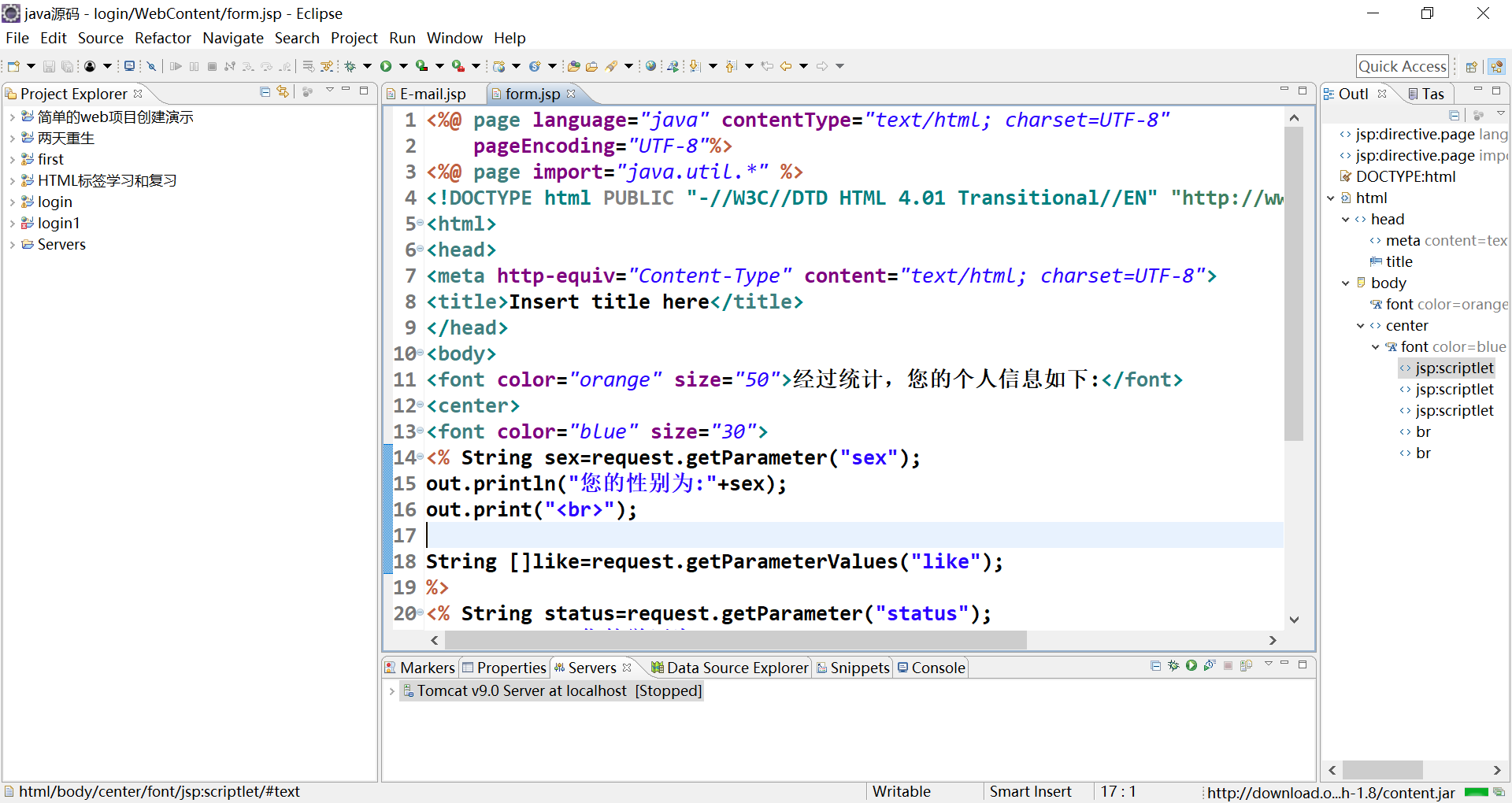Click Next Annotation icon in toolbar
This screenshot has height=803, width=1512.
(695, 66)
